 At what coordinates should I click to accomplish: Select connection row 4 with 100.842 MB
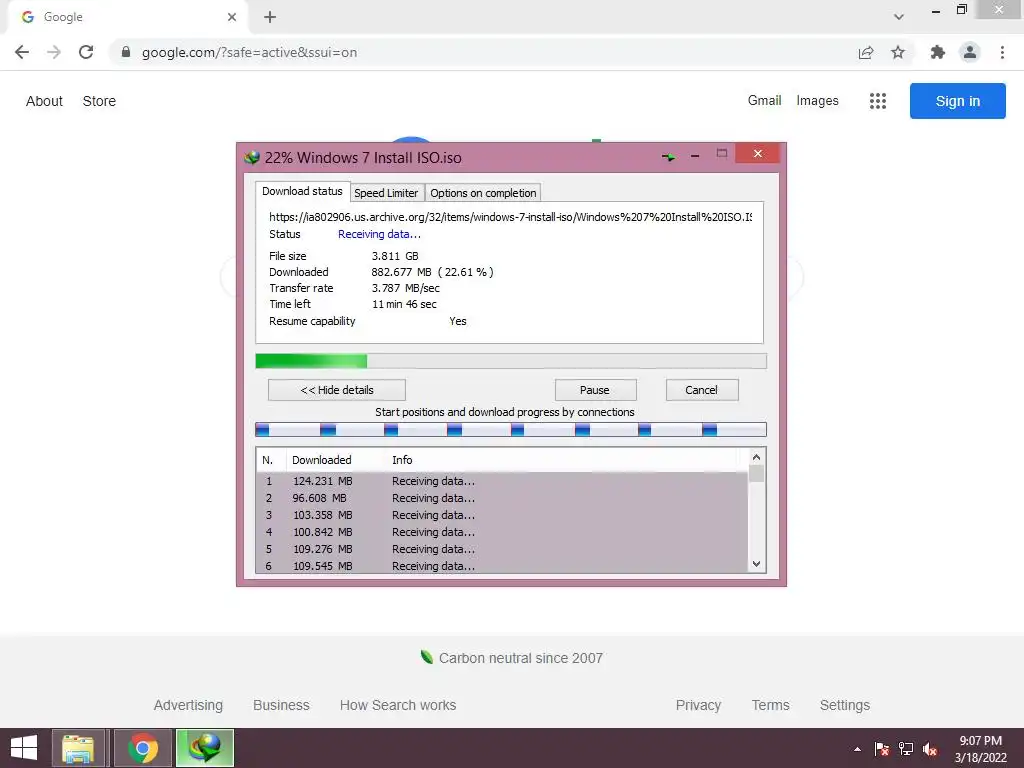click(x=502, y=532)
